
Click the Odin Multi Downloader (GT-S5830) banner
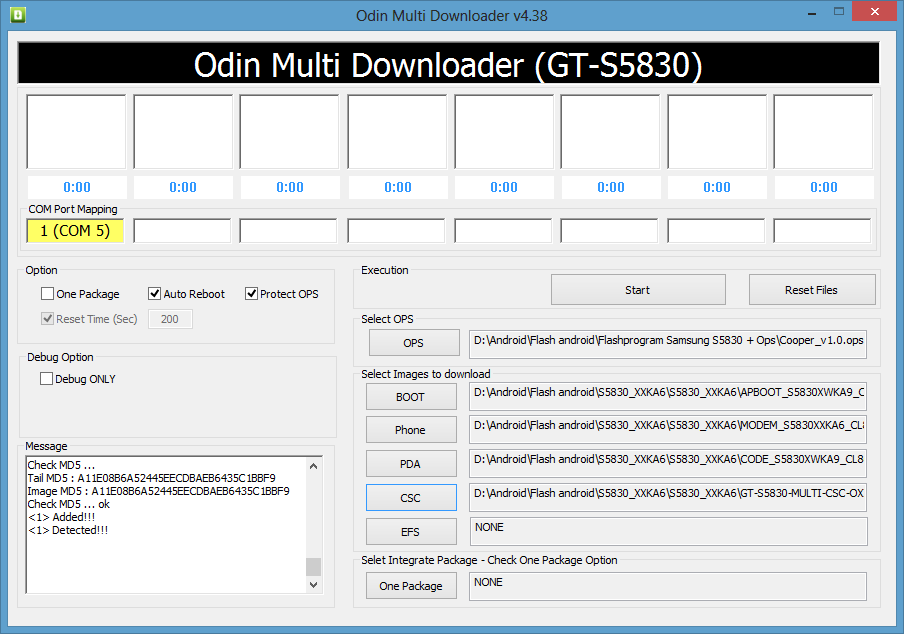click(x=449, y=63)
